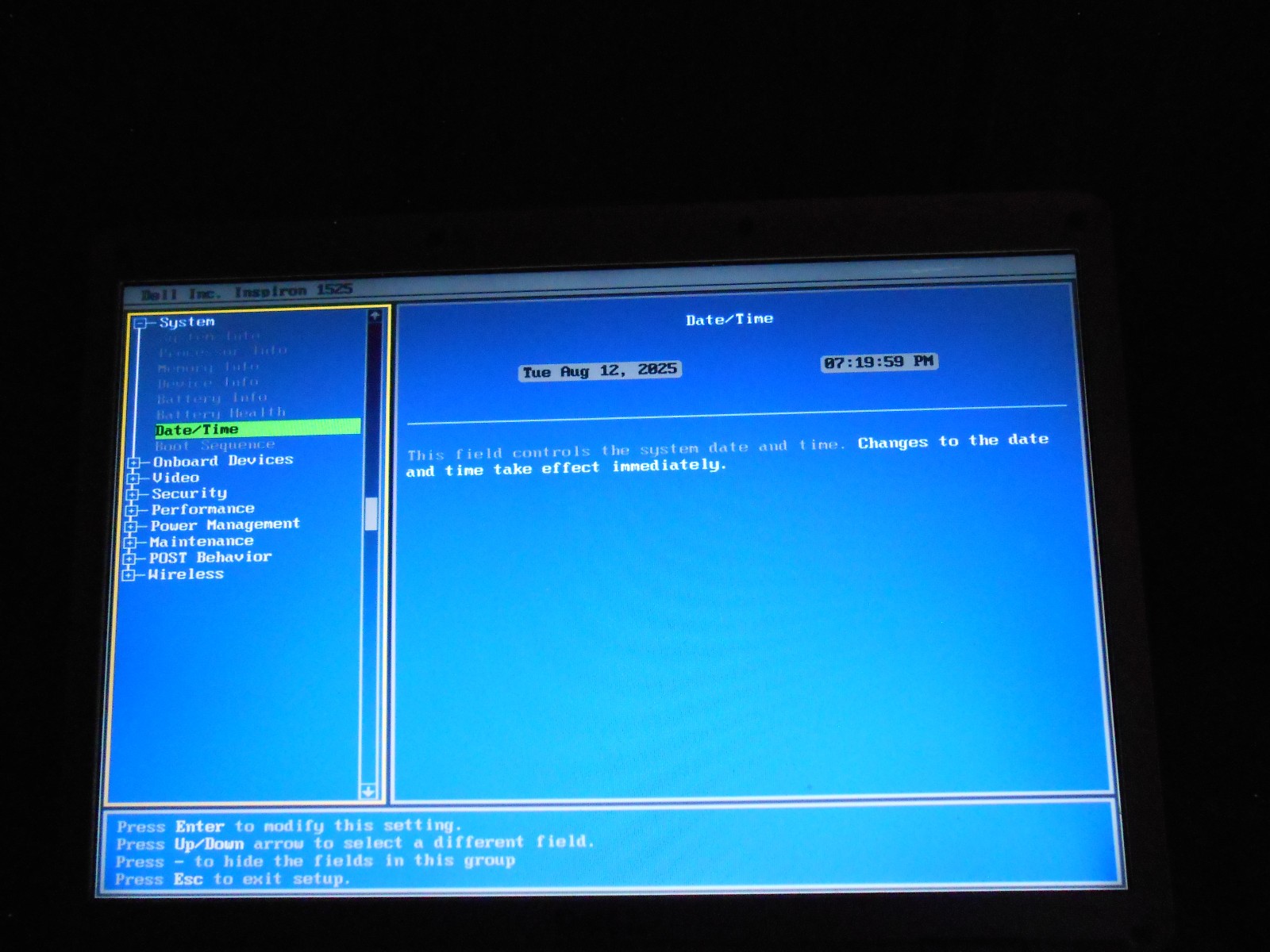
Task: Expand the Video node
Action: tap(133, 478)
